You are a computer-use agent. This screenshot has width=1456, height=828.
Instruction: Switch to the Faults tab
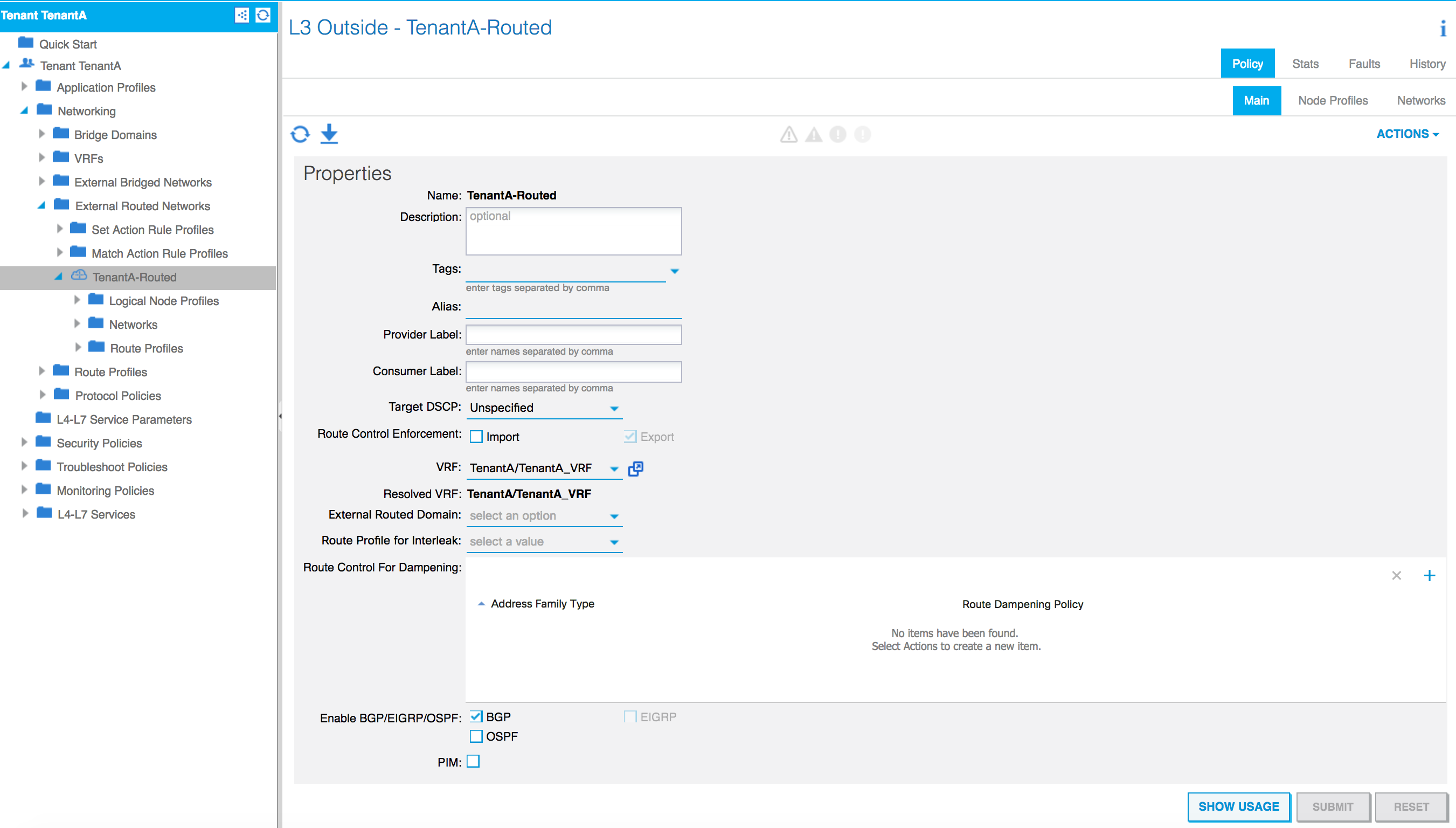pos(1364,64)
